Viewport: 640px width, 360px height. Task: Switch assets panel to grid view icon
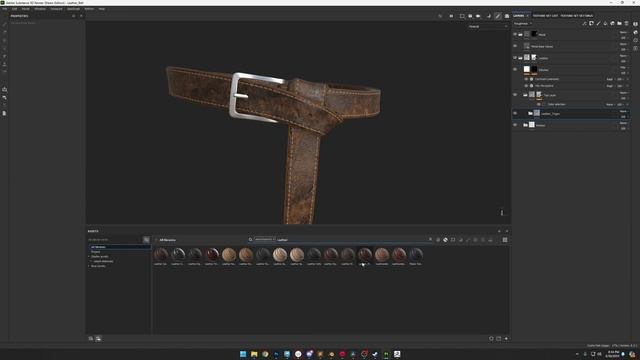505,240
